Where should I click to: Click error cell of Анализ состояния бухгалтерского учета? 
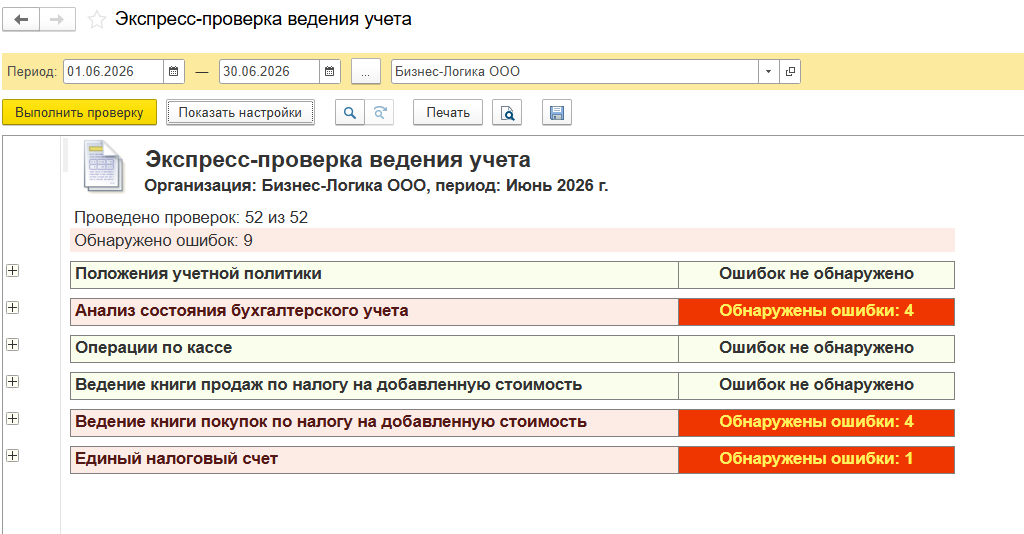pyautogui.click(x=816, y=312)
